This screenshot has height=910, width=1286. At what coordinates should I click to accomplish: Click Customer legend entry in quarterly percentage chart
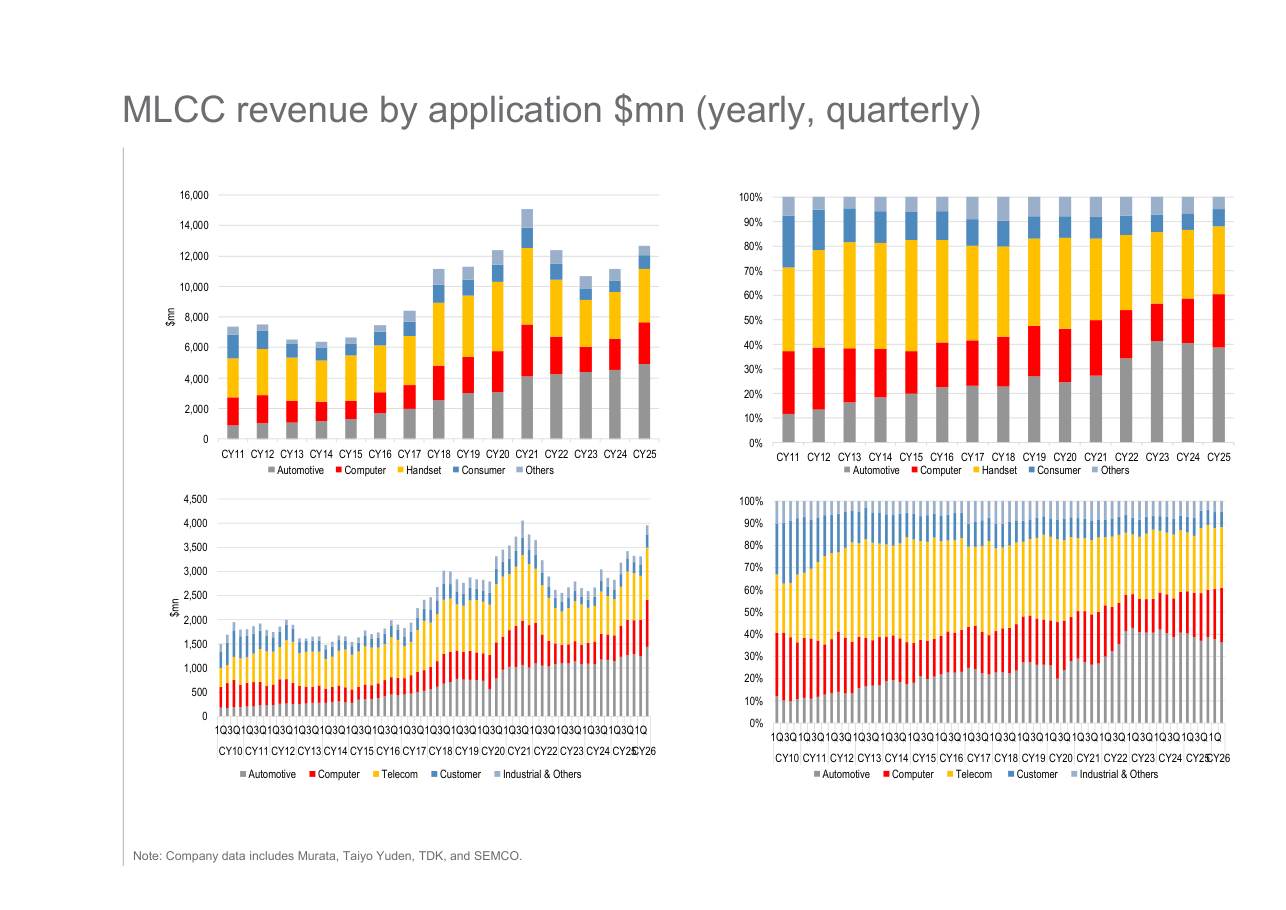(x=1032, y=774)
